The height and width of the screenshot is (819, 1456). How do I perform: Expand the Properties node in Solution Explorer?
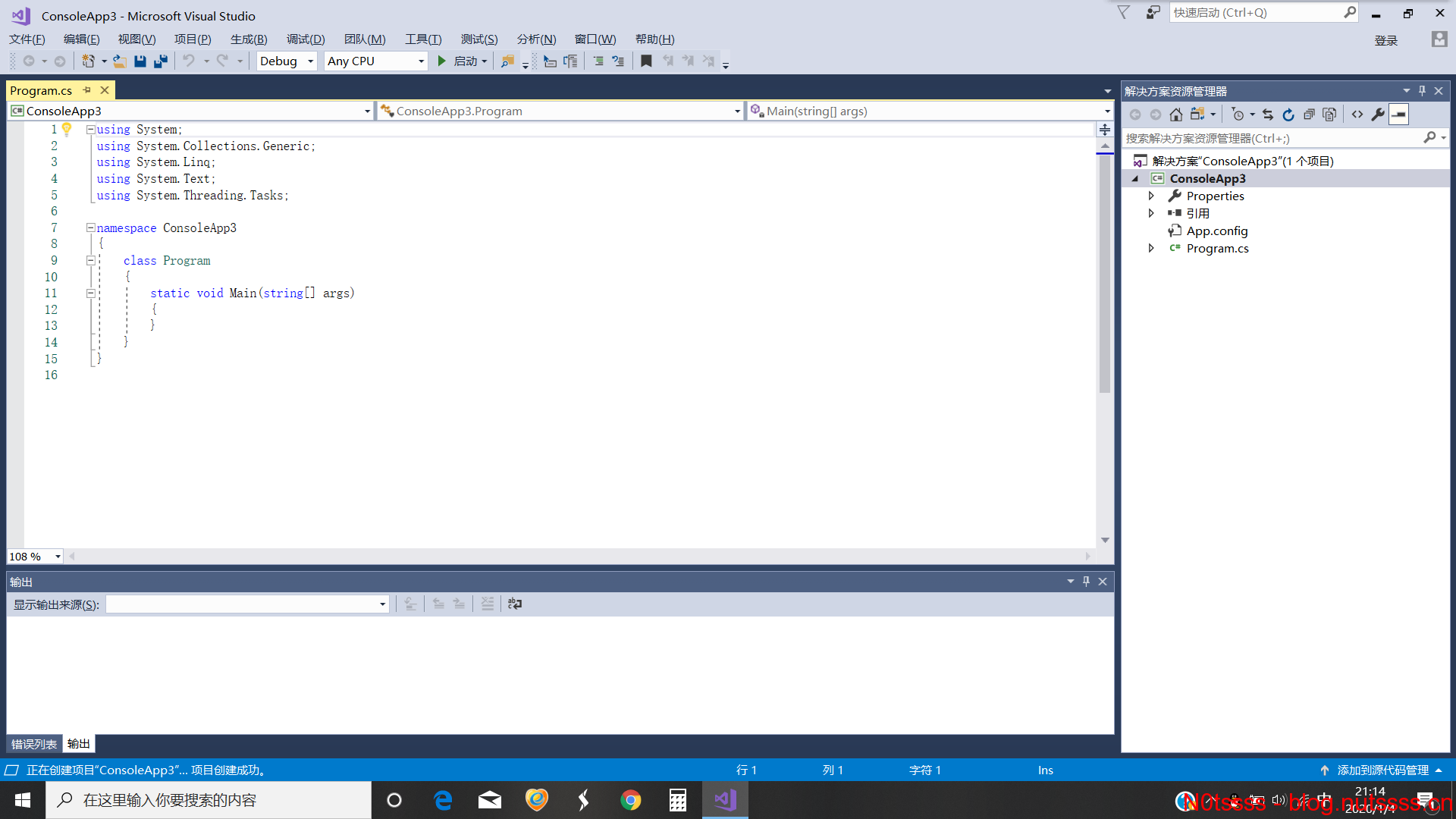point(1151,196)
